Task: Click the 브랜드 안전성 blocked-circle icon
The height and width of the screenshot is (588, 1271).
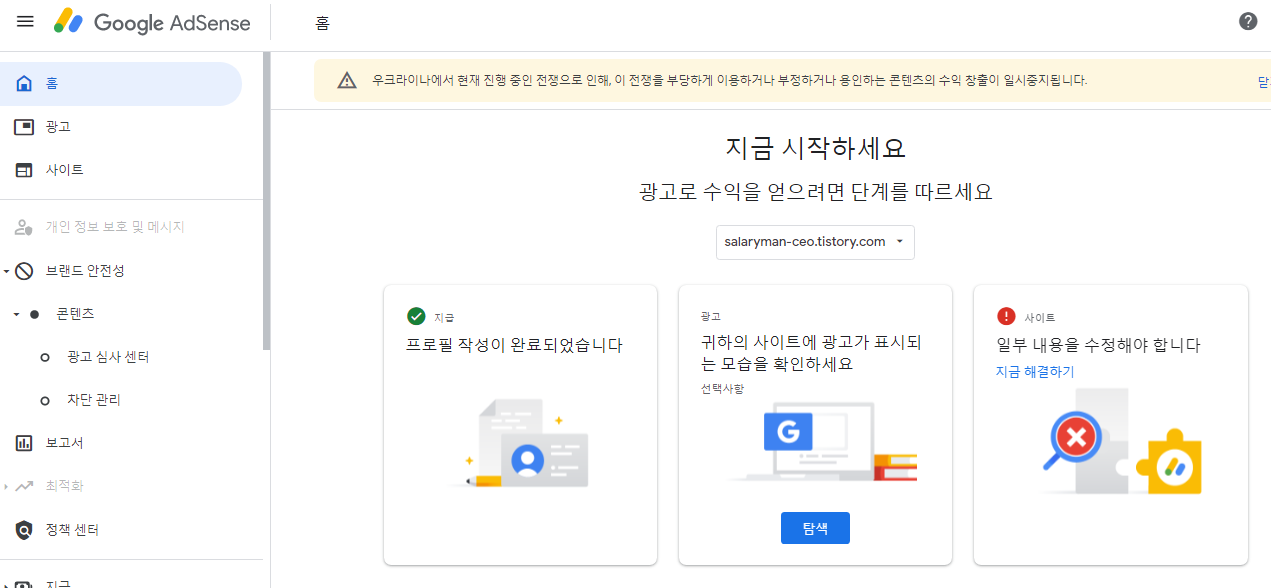Action: click(25, 271)
